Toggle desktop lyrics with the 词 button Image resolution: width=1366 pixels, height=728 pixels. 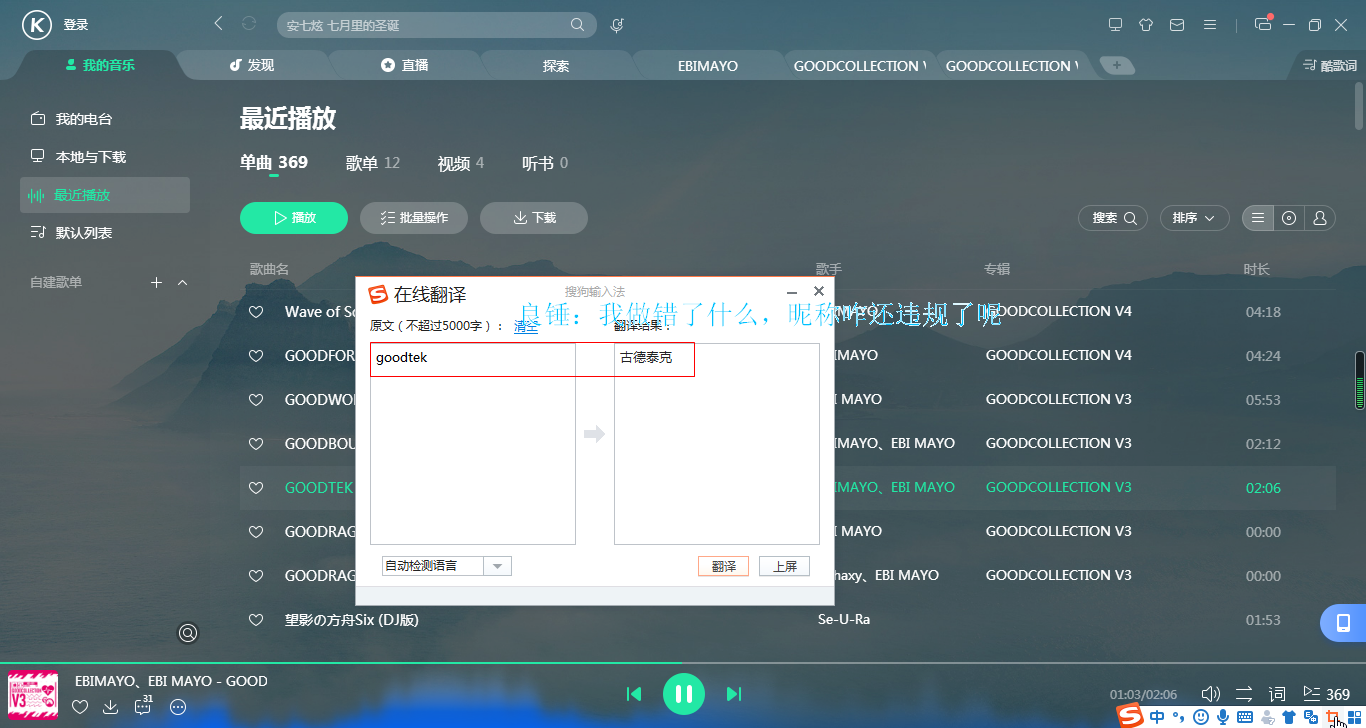tap(1277, 694)
